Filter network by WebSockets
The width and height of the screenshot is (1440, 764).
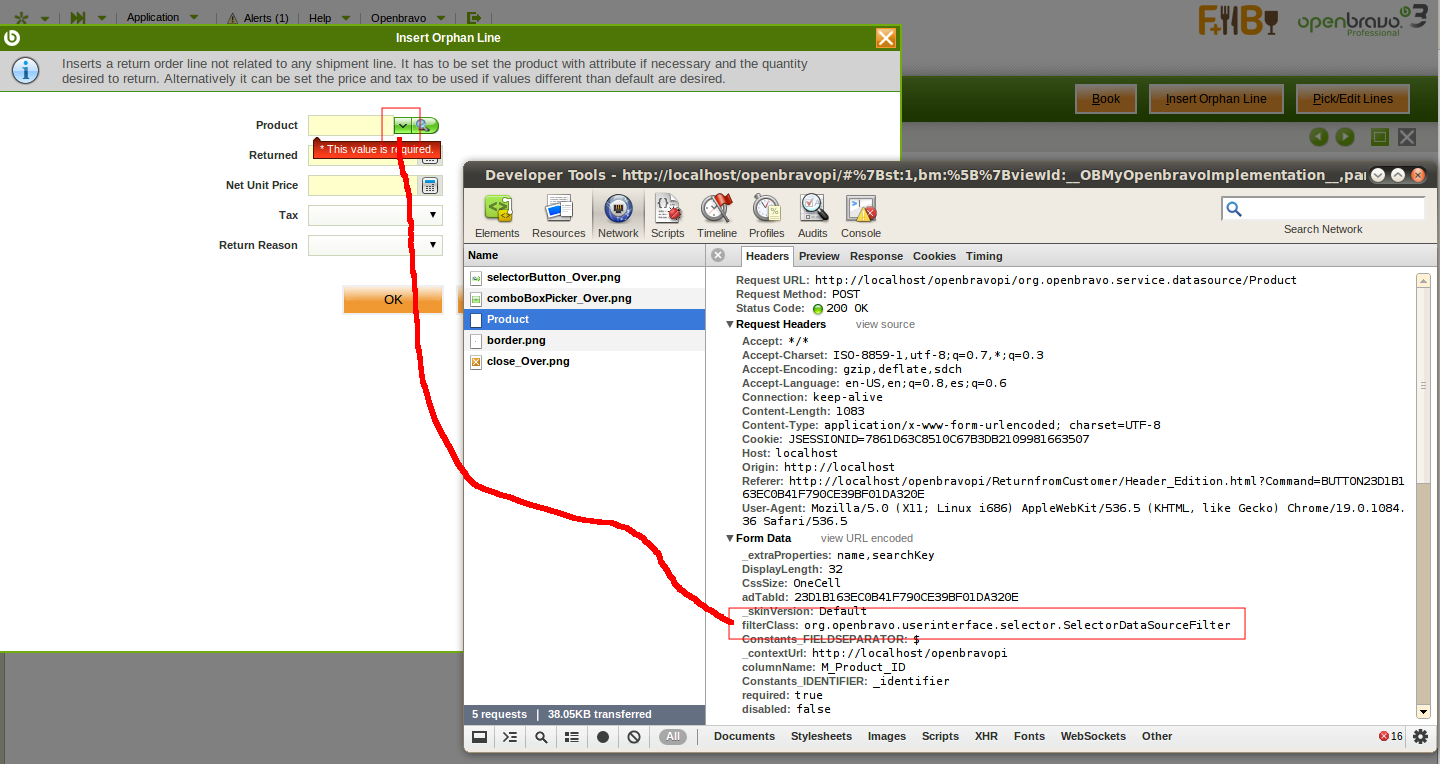click(1093, 737)
